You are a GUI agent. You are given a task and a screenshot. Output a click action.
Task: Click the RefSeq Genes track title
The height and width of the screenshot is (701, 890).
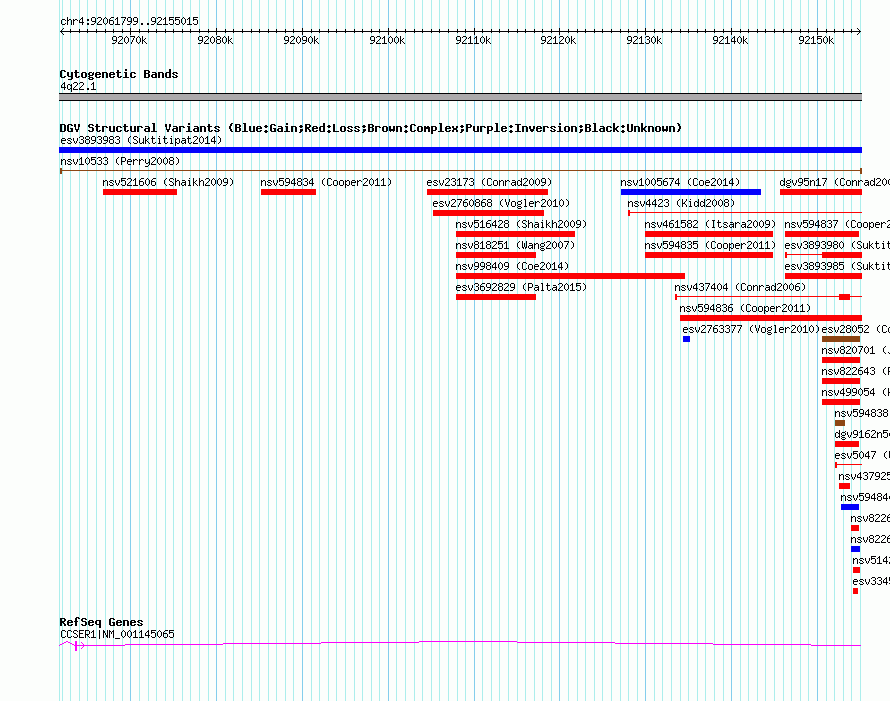[x=101, y=622]
